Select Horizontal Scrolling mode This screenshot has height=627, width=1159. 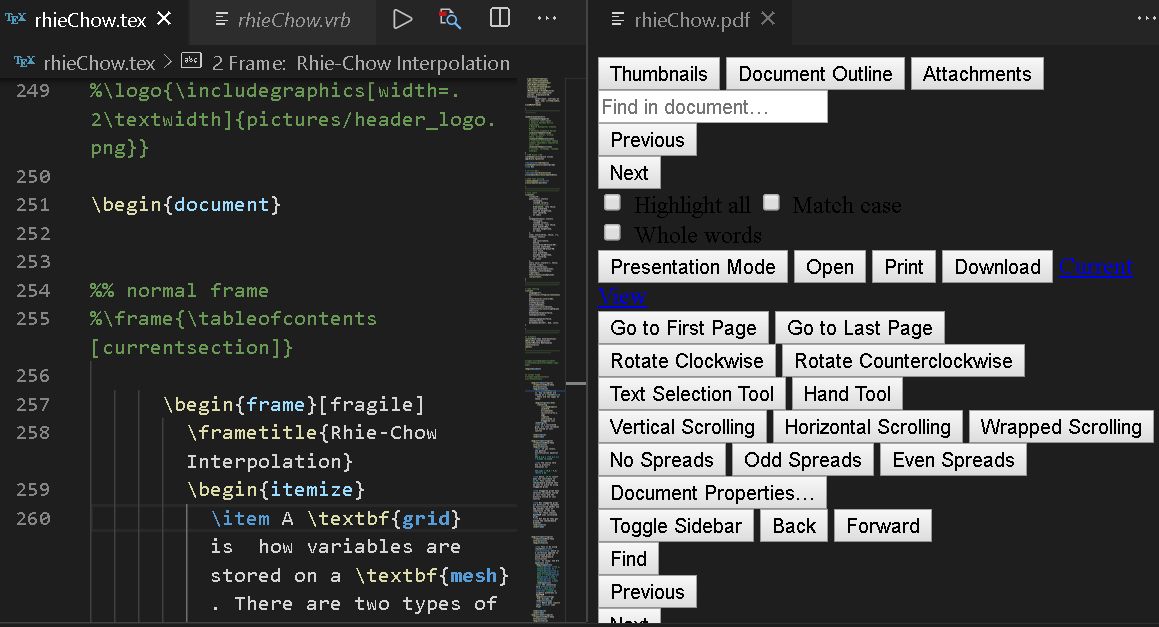(x=867, y=427)
